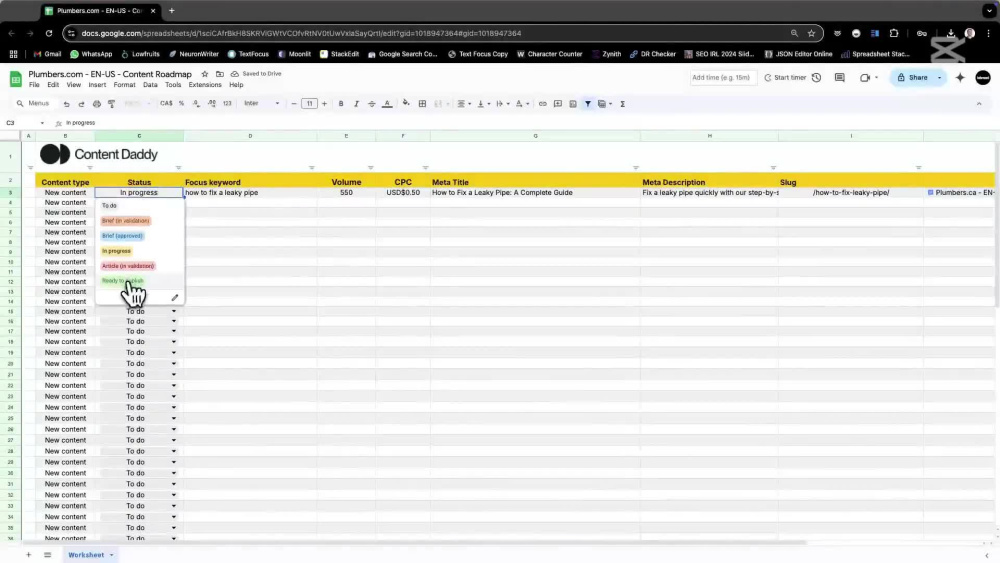This screenshot has height=563, width=1000.
Task: Select the Ready to publish option
Action: click(x=123, y=281)
